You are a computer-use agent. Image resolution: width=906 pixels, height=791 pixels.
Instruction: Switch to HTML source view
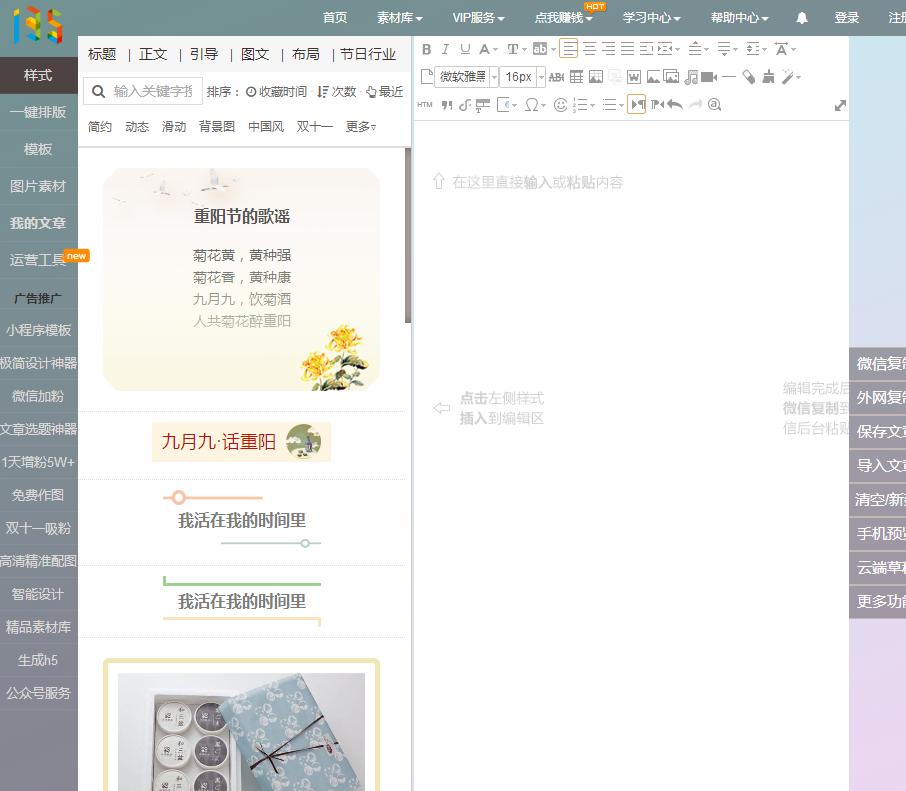424,103
